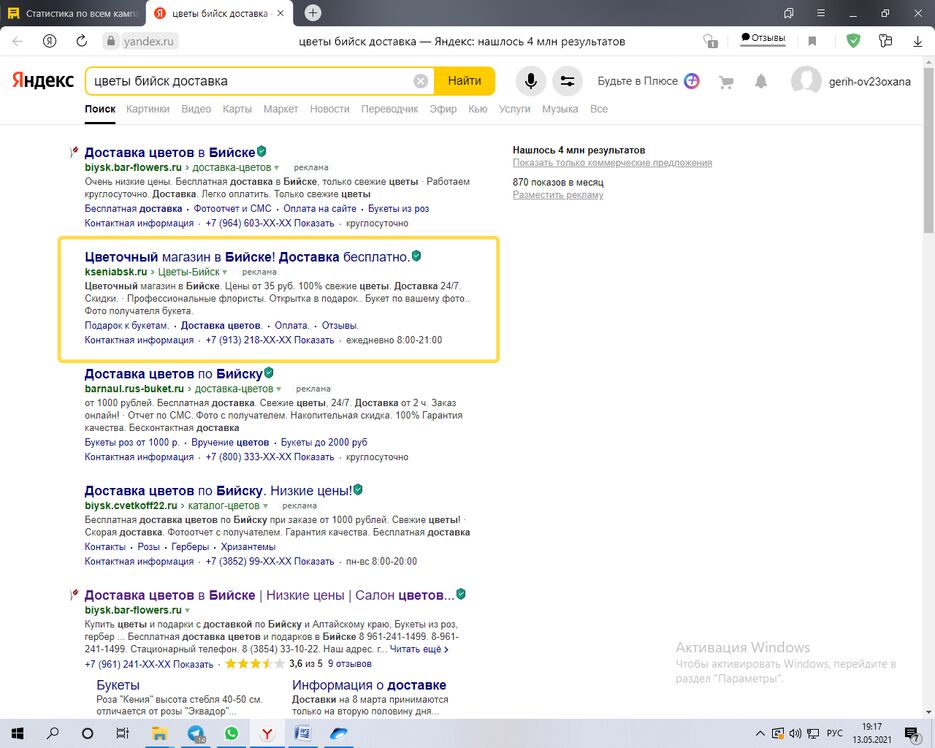Switch to Картинки search tab

(x=148, y=109)
